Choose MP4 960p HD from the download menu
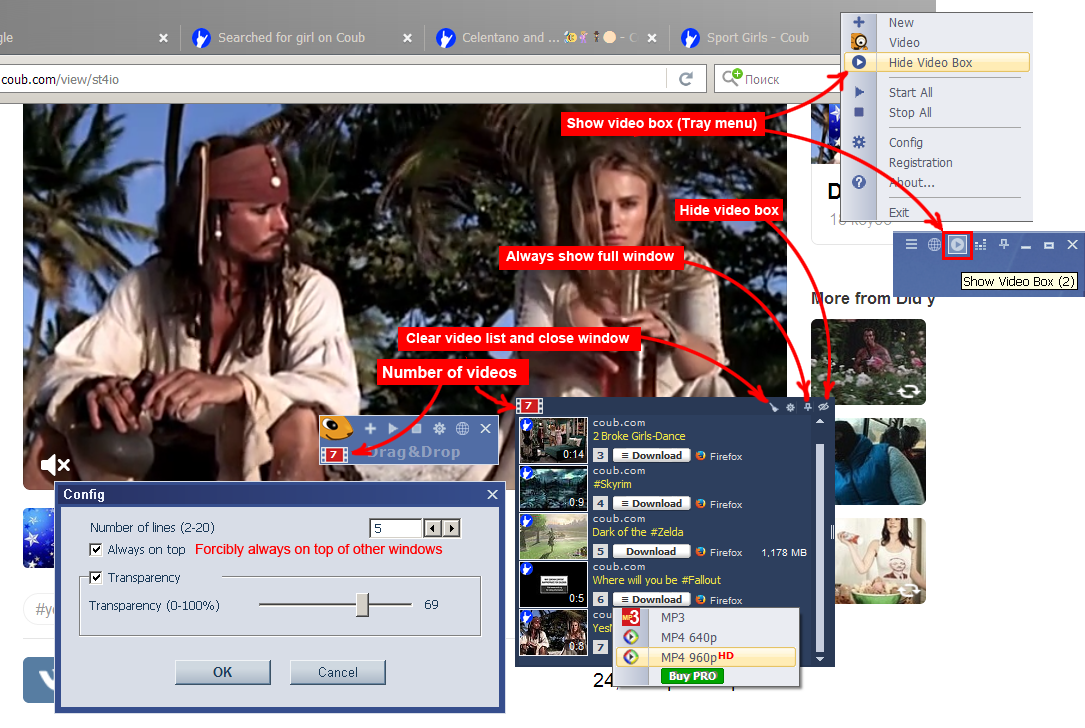1085x728 pixels. click(706, 657)
